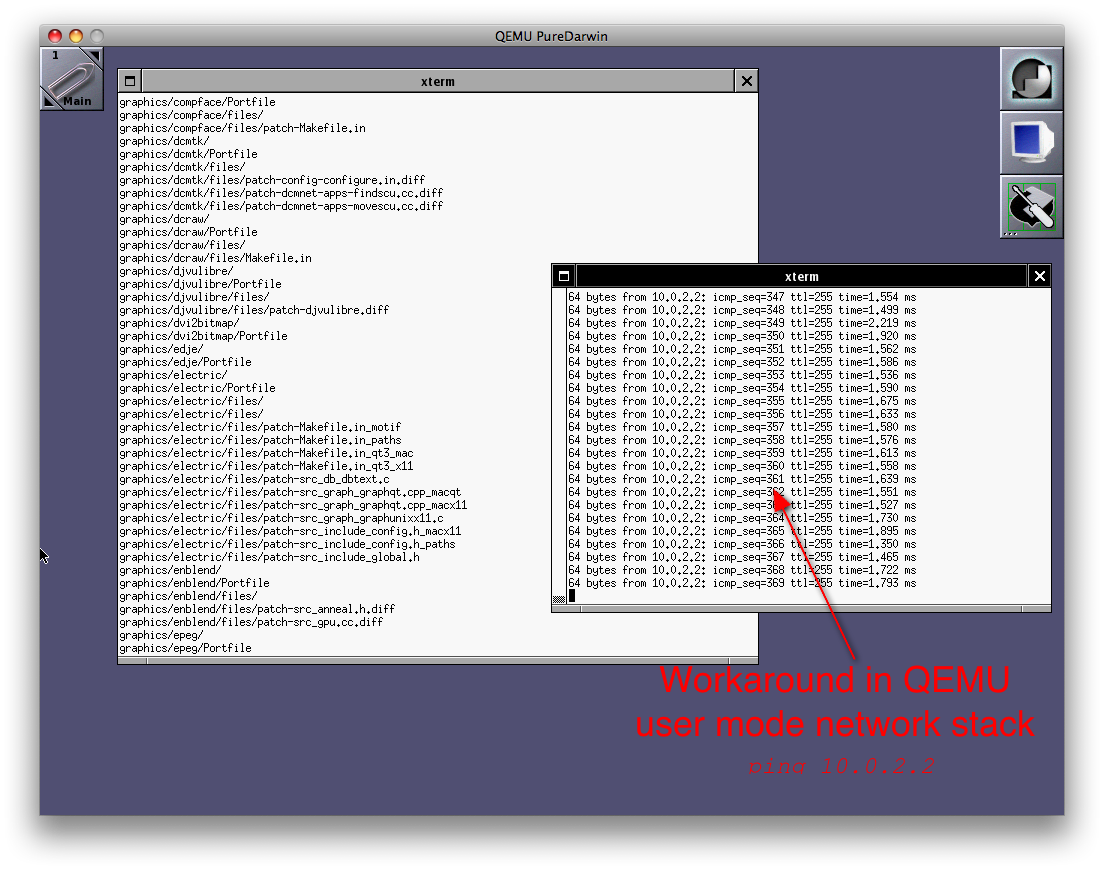Click the line graphics/dcmtk/Portfile

(x=188, y=154)
